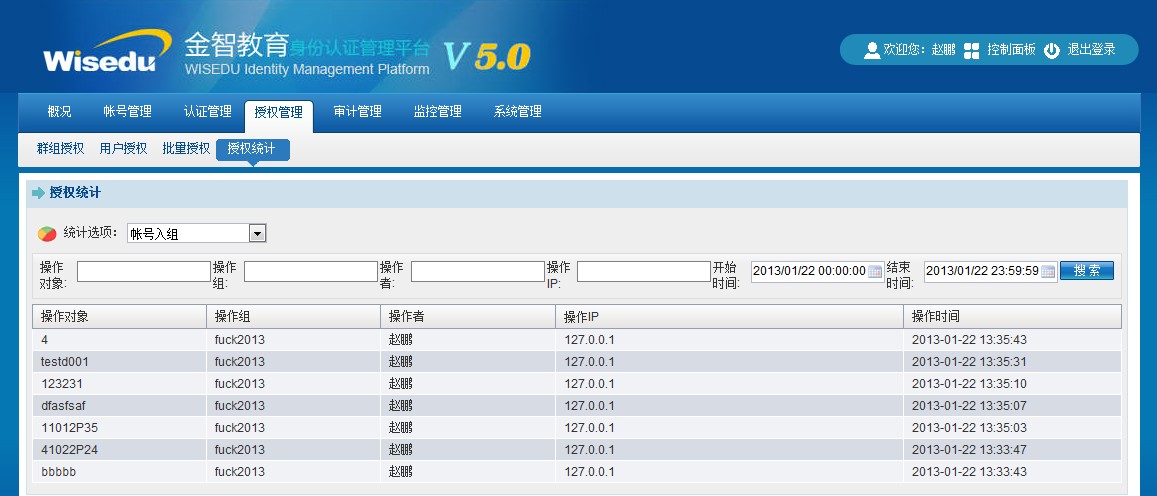Click into the 操作IP text field
The height and width of the screenshot is (496, 1157).
[x=643, y=272]
